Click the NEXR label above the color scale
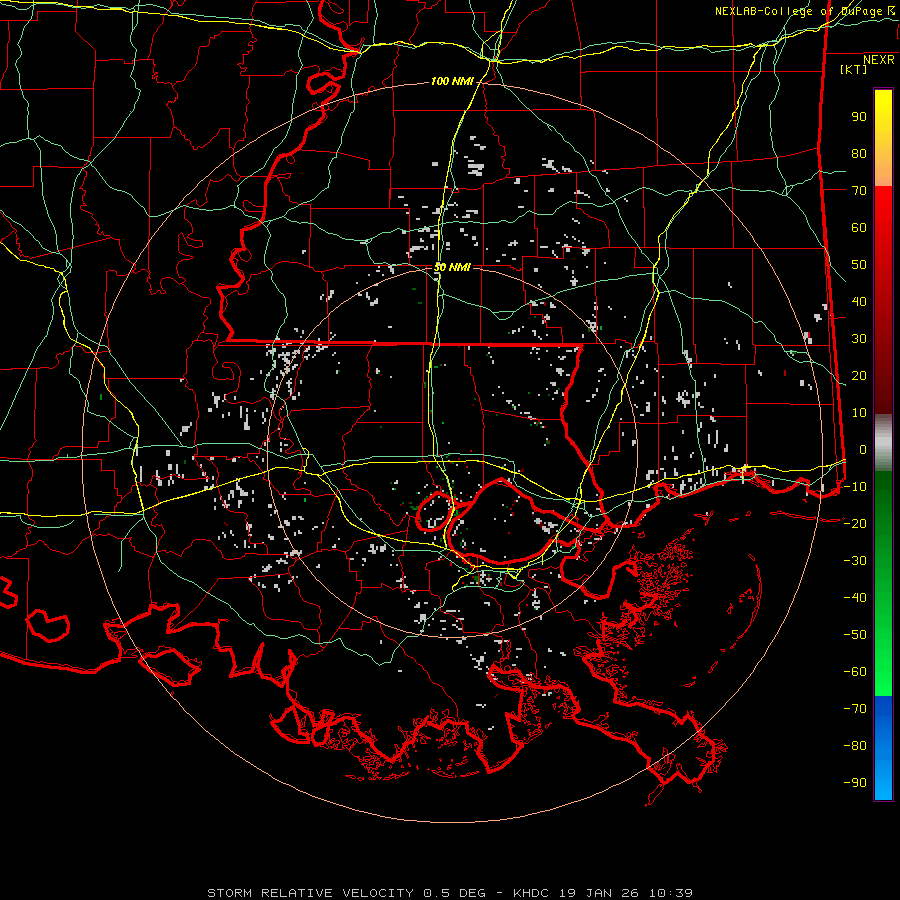The height and width of the screenshot is (900, 900). pos(878,60)
